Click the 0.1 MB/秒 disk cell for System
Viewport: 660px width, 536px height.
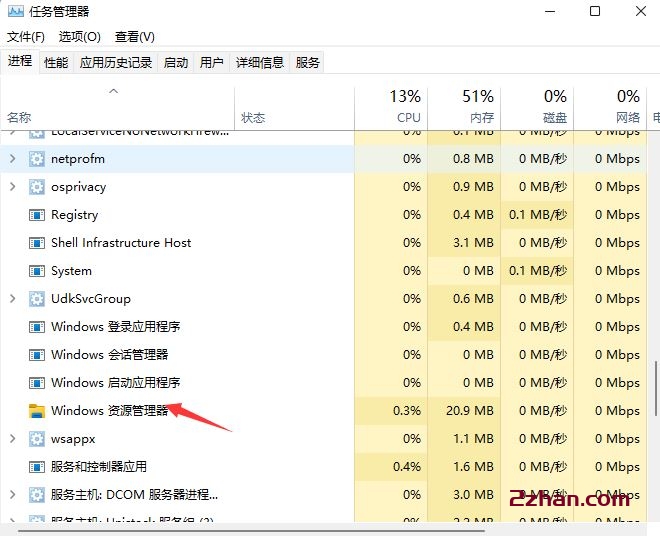coord(537,271)
